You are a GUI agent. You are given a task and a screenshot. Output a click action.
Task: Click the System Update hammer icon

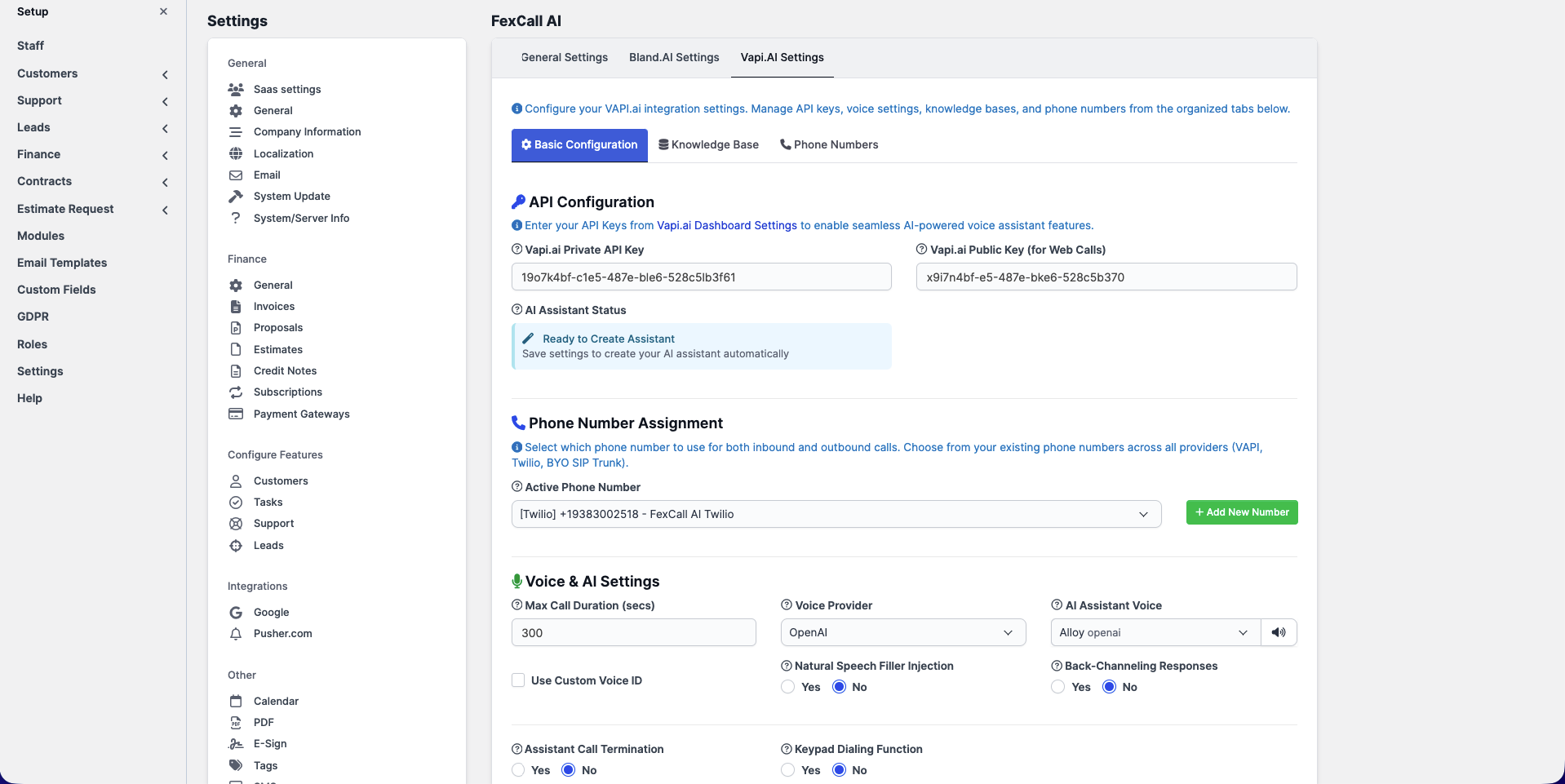[236, 196]
